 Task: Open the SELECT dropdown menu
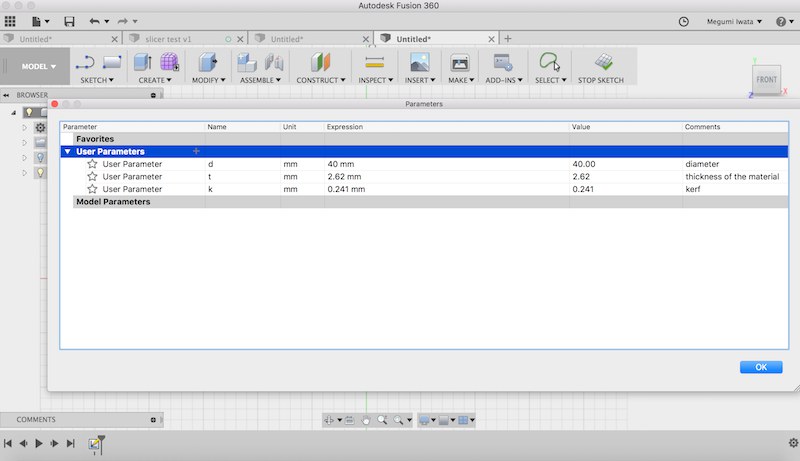coord(551,80)
